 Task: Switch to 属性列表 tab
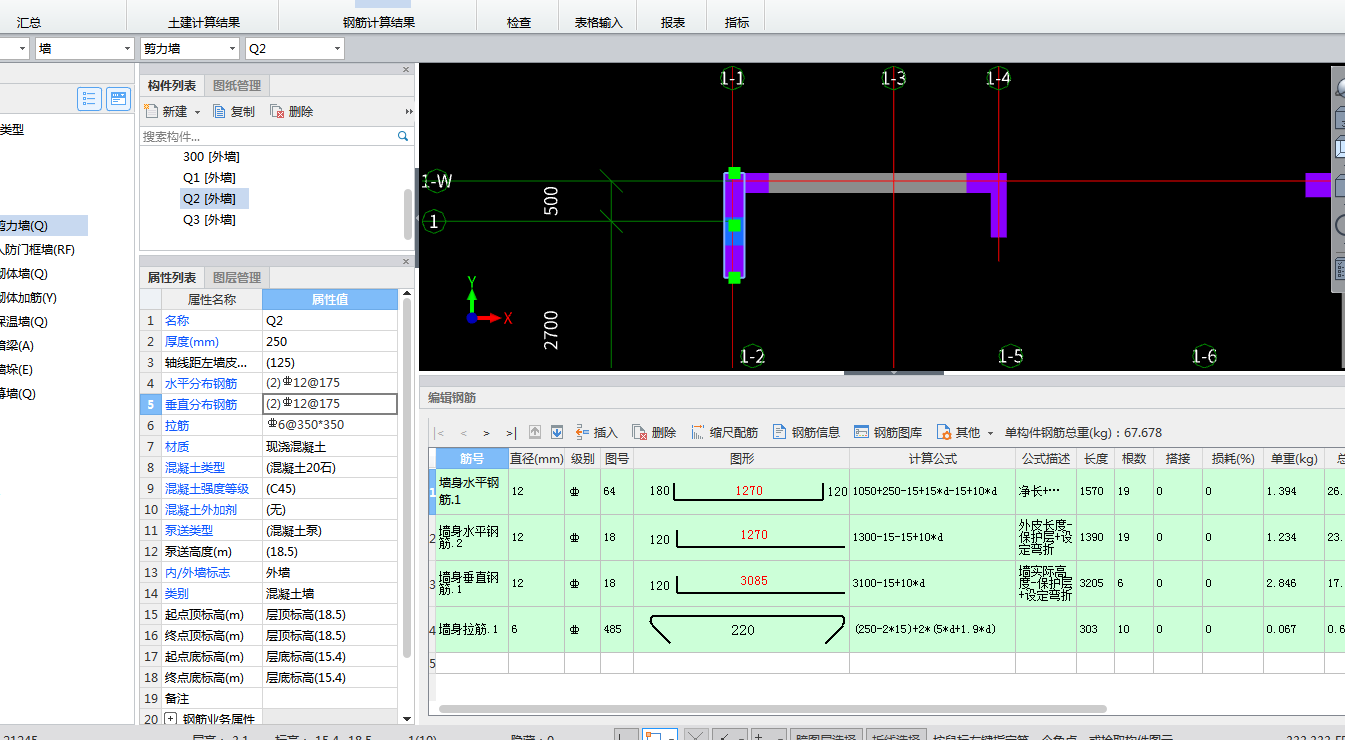(172, 278)
